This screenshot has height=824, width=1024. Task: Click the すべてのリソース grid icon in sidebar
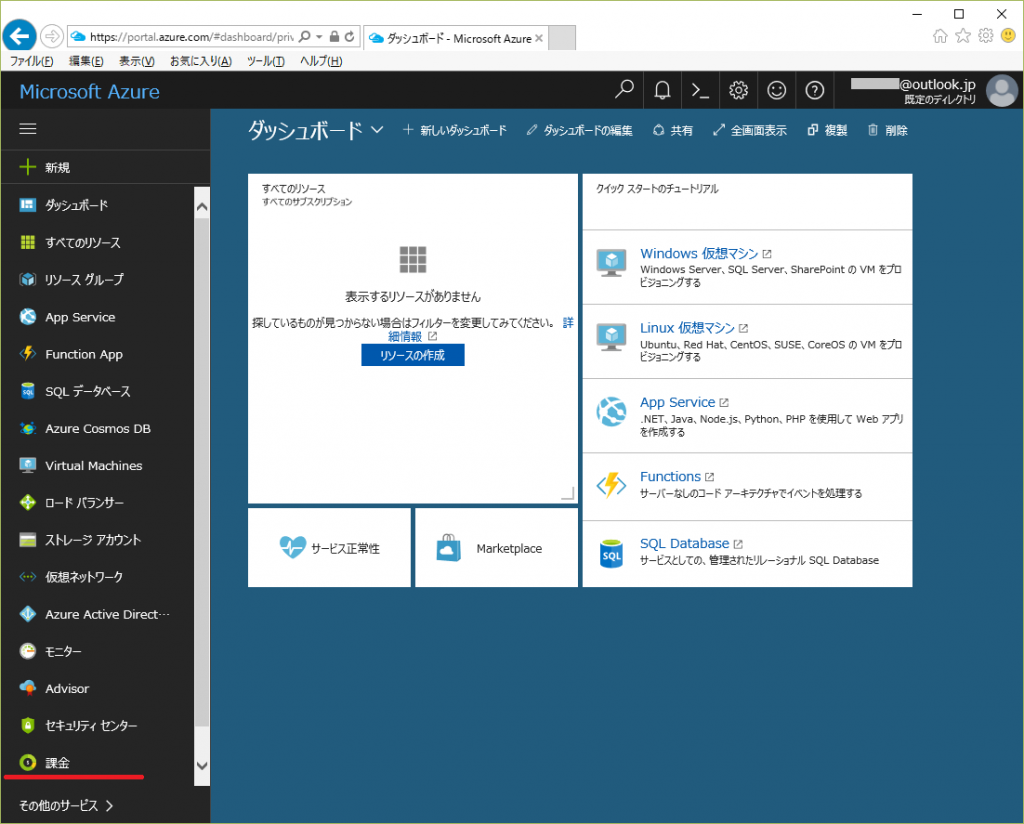point(27,242)
